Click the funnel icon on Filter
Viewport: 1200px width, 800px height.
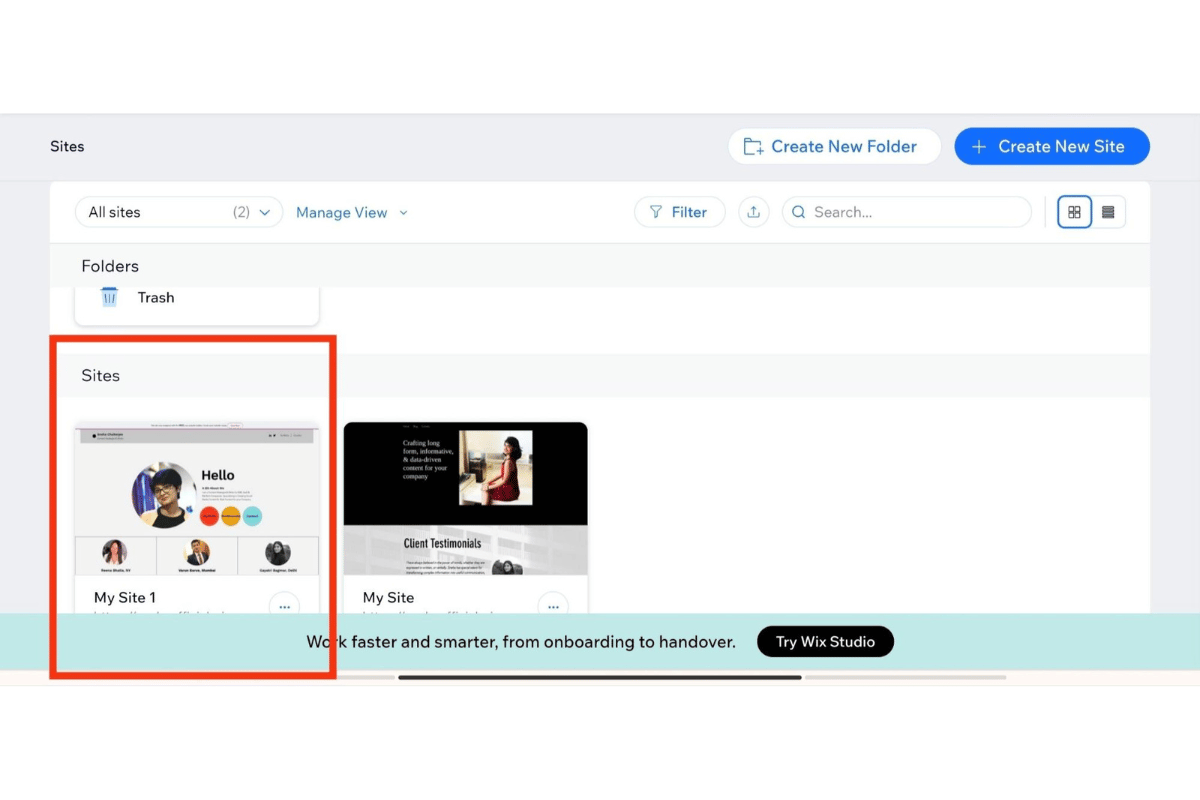pyautogui.click(x=656, y=212)
